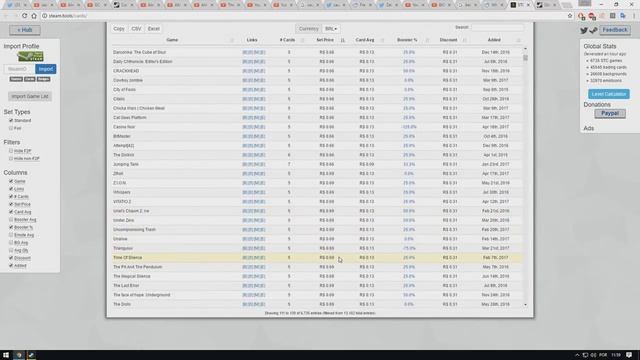Focus the table Search field

point(497,27)
